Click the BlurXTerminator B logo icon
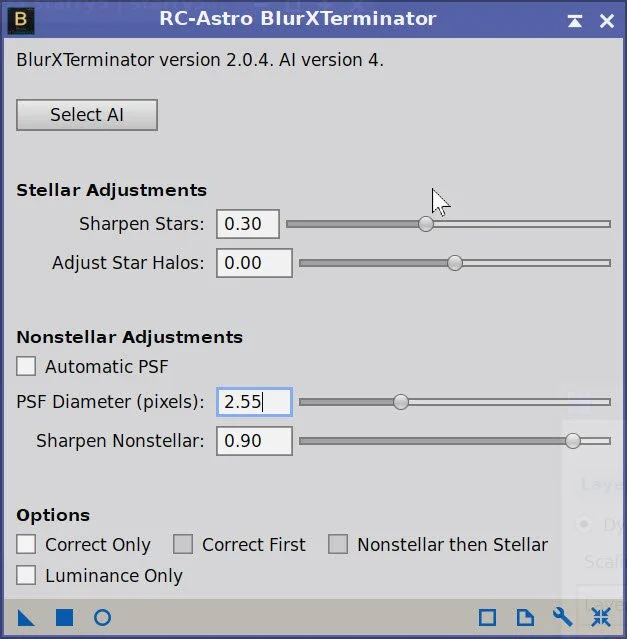 [x=21, y=20]
